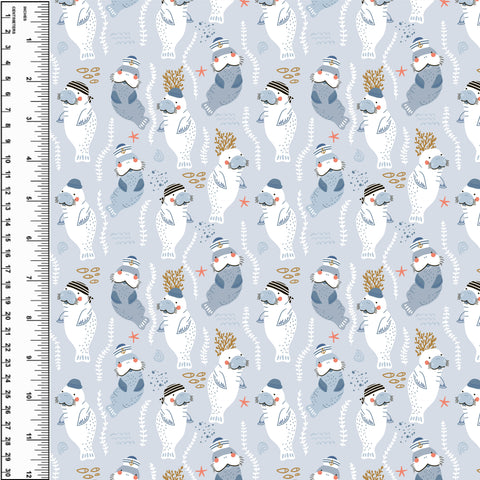The image size is (480, 480).
Task: Click the 5 centimeter number on ruler
Action: (x=7, y=79)
